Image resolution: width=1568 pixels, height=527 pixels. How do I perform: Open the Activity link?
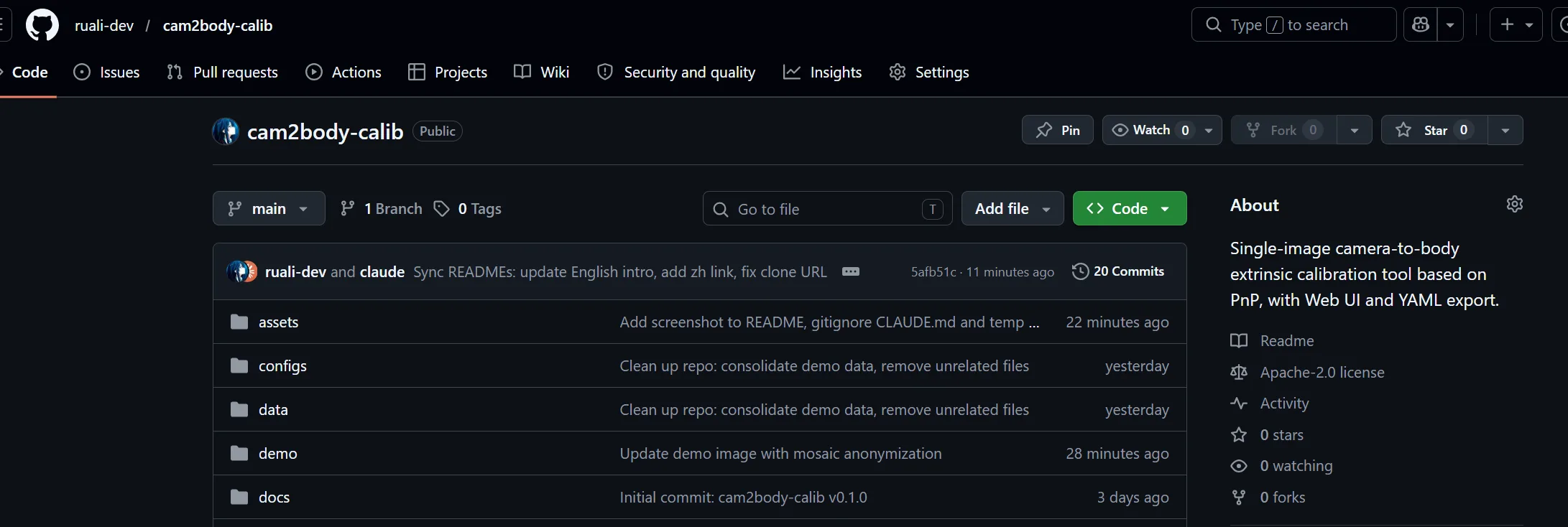coord(1285,403)
